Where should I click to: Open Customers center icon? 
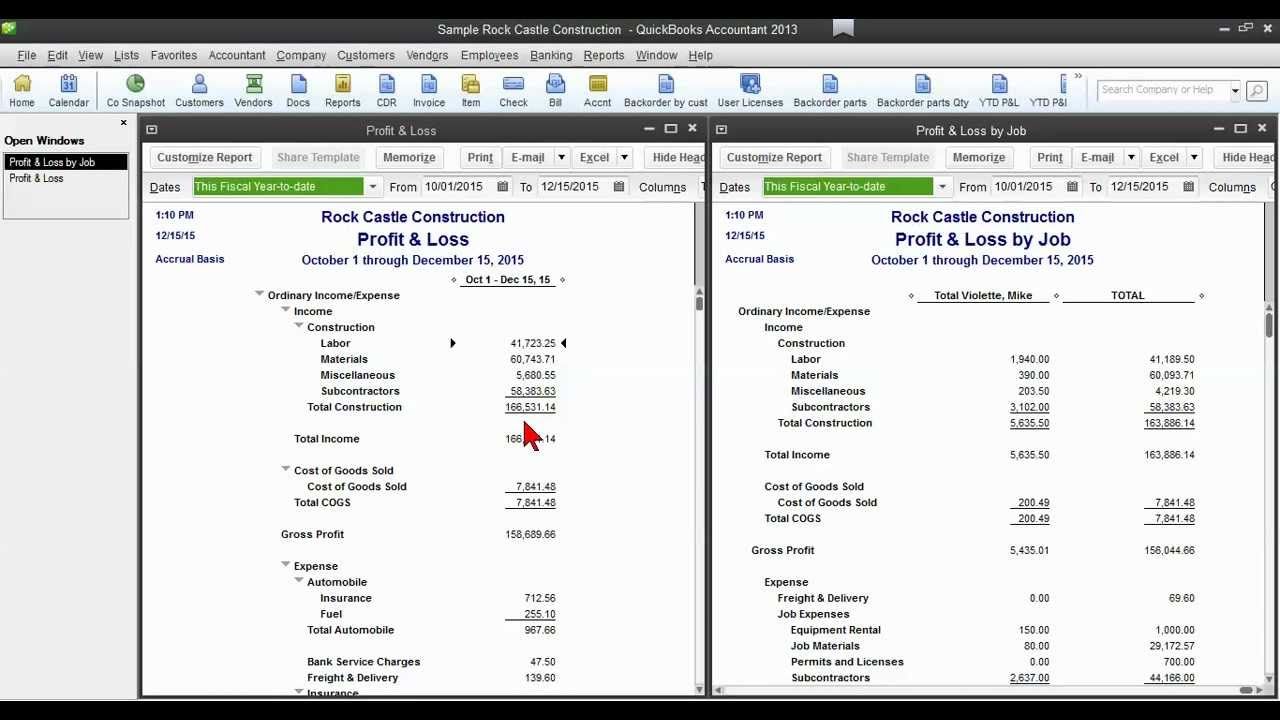coord(199,90)
